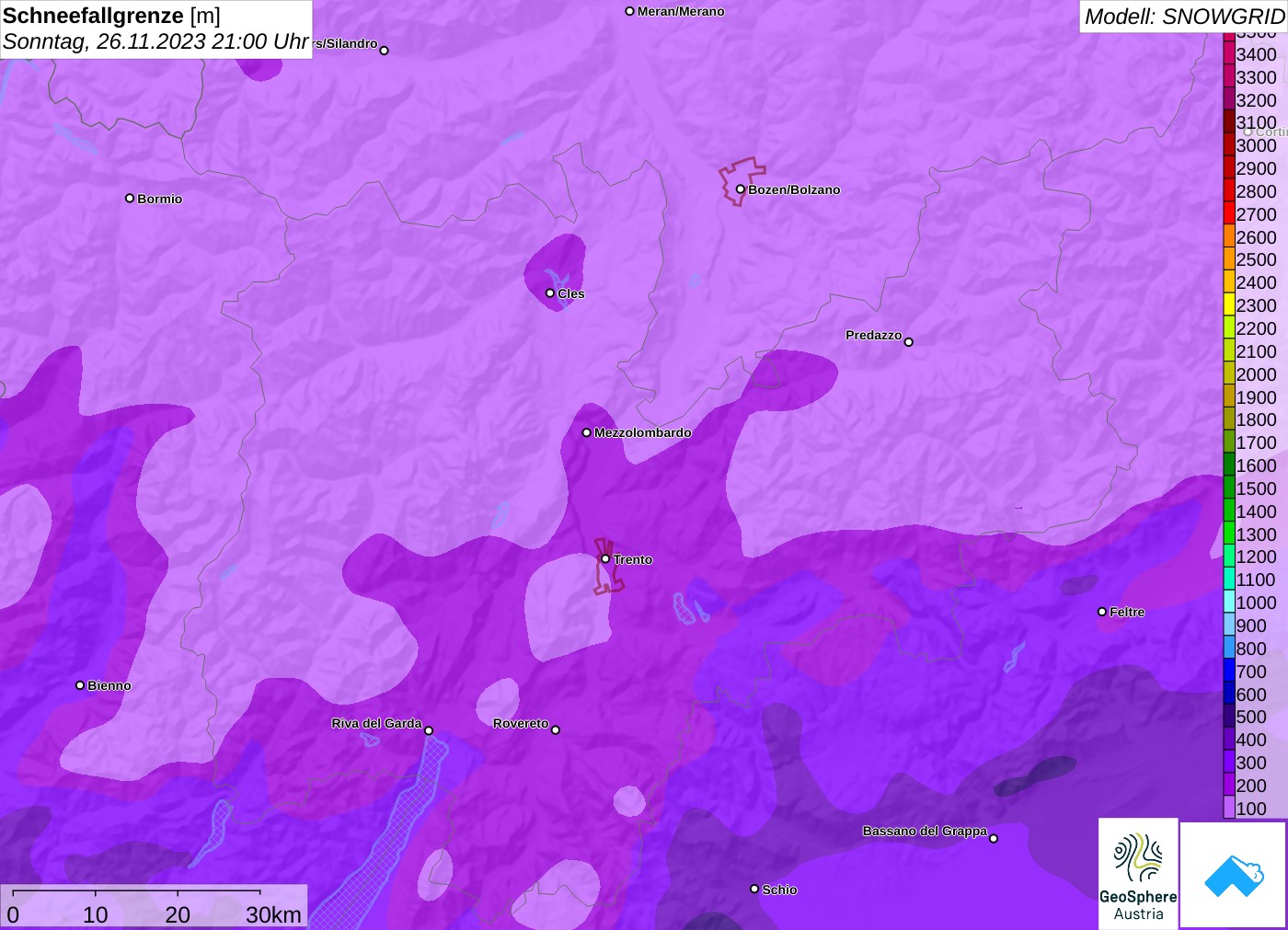Click the Rovereto marker dot
This screenshot has width=1288, height=930.
556,730
